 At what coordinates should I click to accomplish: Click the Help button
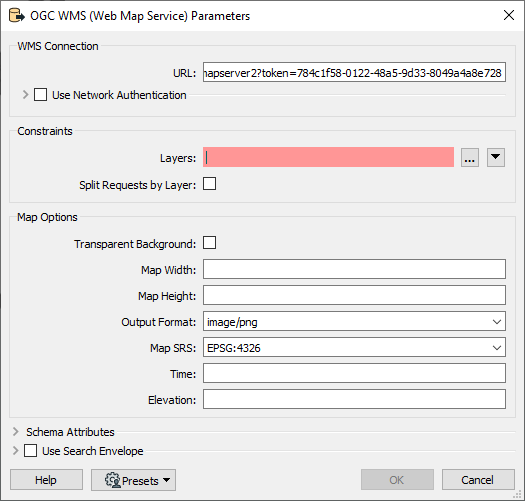[x=46, y=480]
